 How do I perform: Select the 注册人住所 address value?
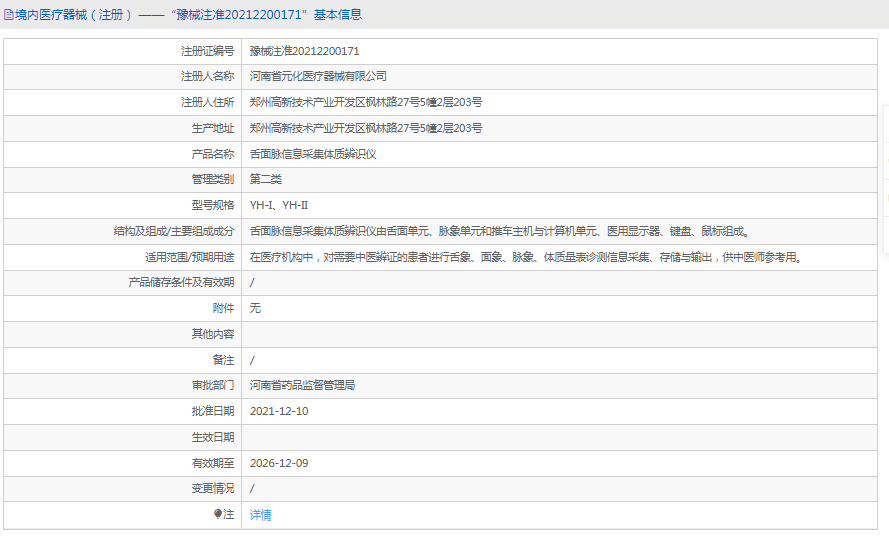click(366, 102)
